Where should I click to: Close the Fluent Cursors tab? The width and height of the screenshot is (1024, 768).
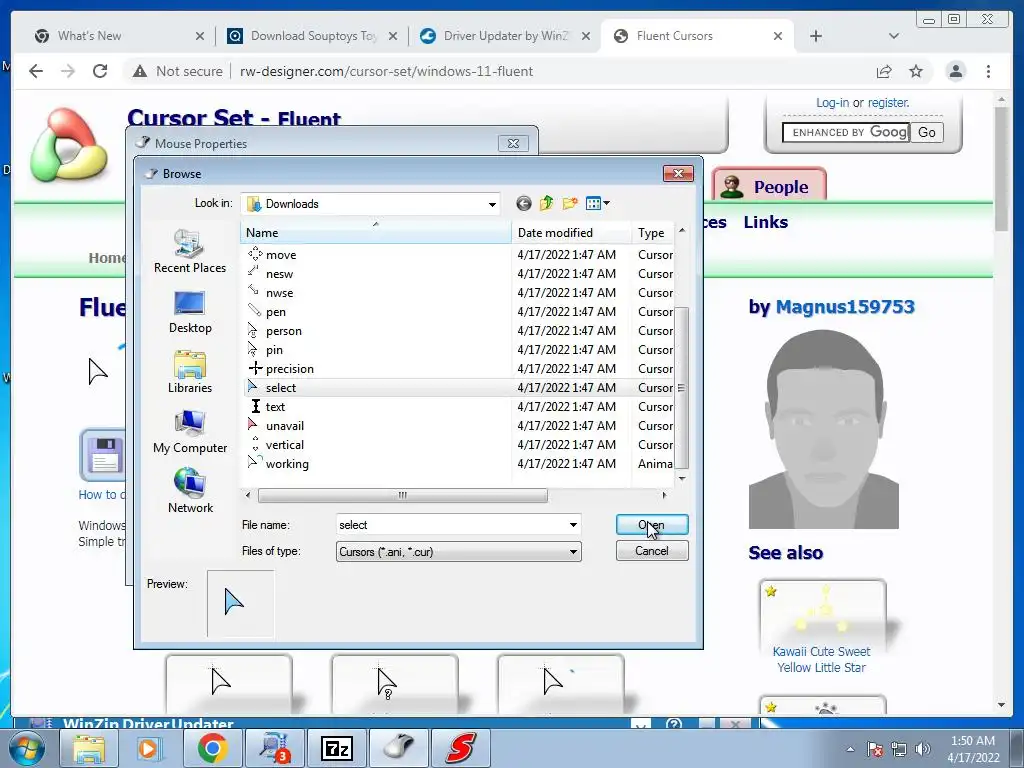[x=778, y=36]
